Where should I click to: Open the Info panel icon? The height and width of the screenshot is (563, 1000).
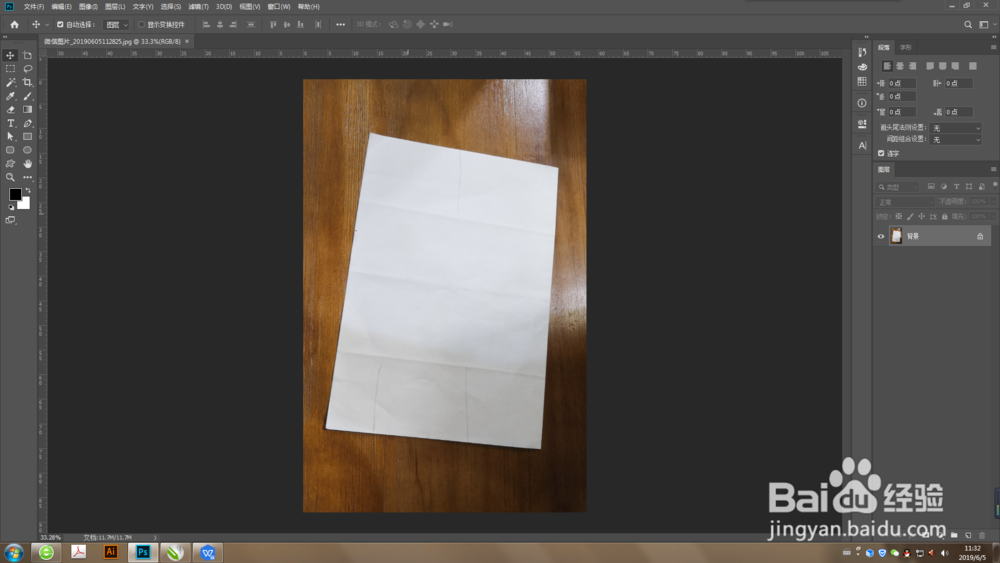pyautogui.click(x=862, y=103)
